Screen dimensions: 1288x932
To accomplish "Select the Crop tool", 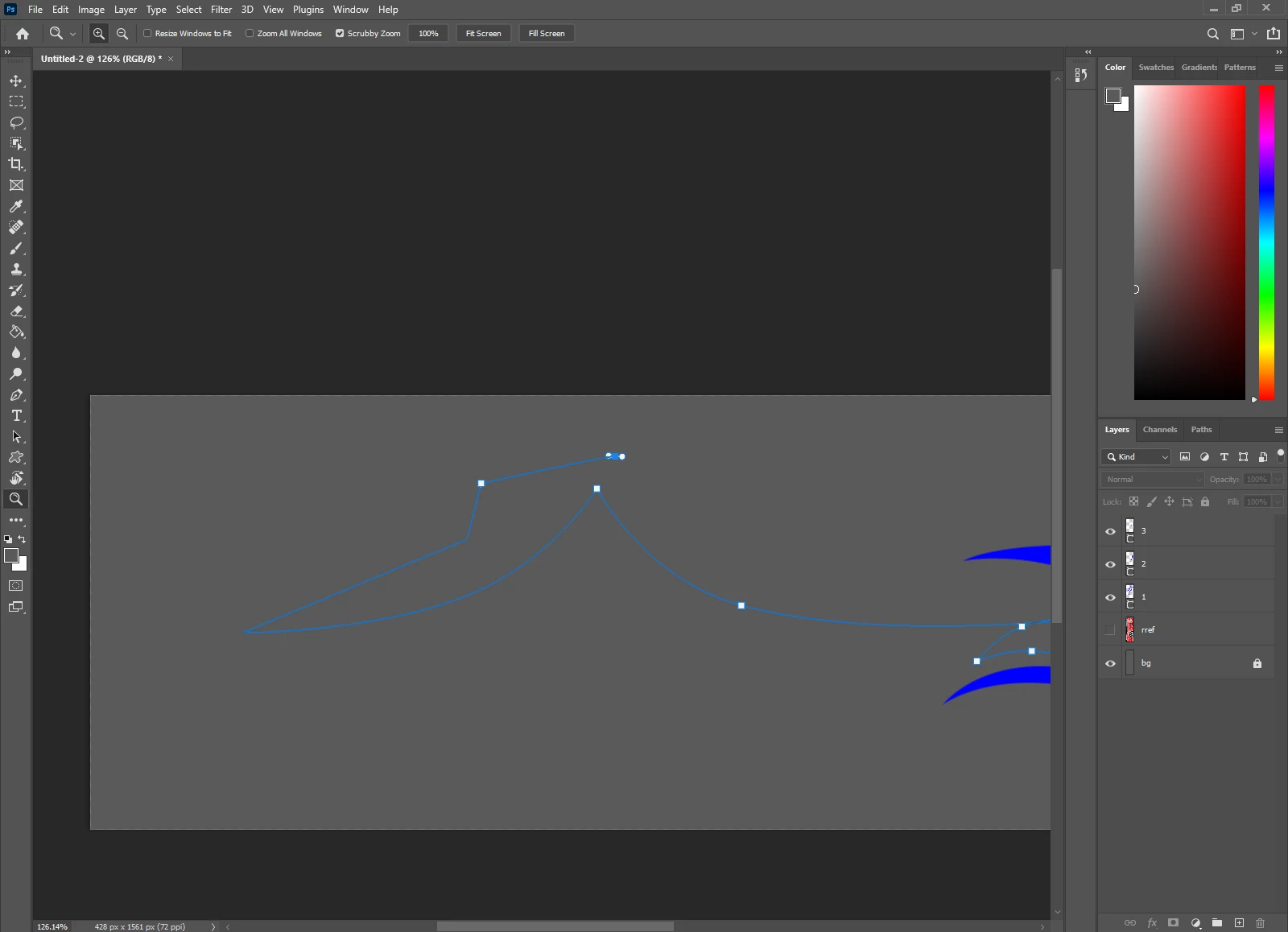I will [16, 164].
